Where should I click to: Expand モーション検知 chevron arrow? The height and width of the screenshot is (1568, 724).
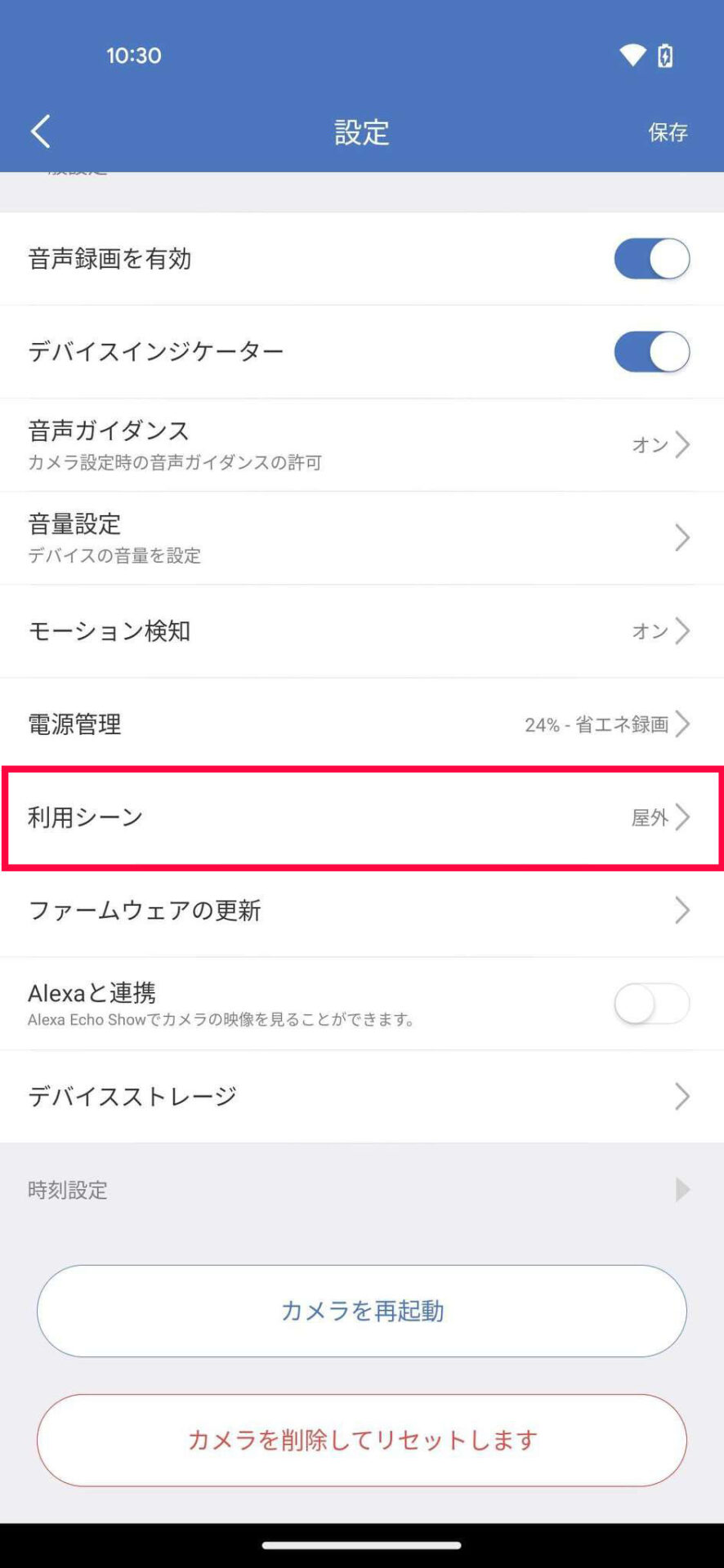[x=682, y=631]
